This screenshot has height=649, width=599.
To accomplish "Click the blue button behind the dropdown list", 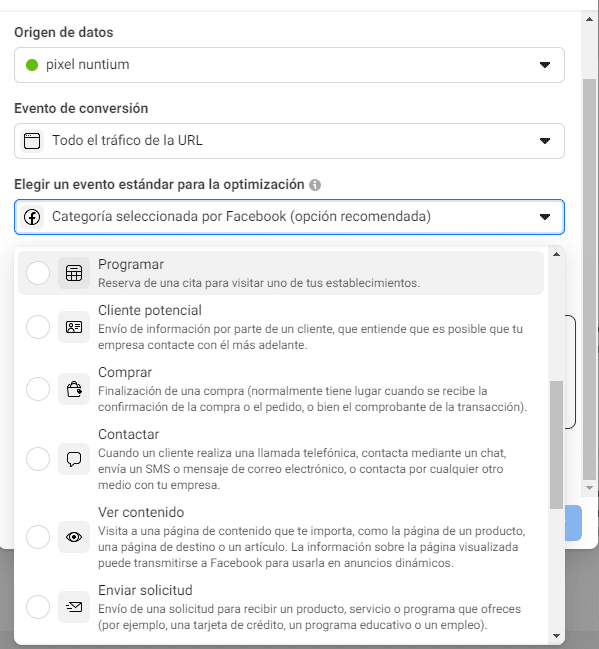I will [573, 523].
